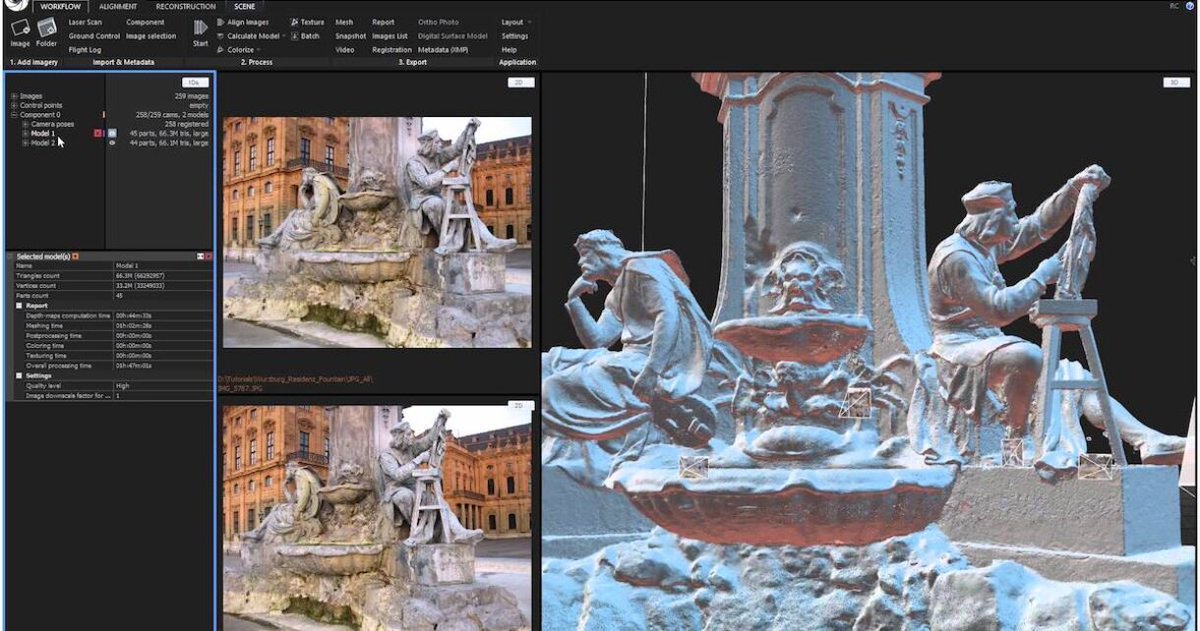This screenshot has height=631, width=1200.
Task: Click the 1Ds view label button
Action: click(194, 82)
